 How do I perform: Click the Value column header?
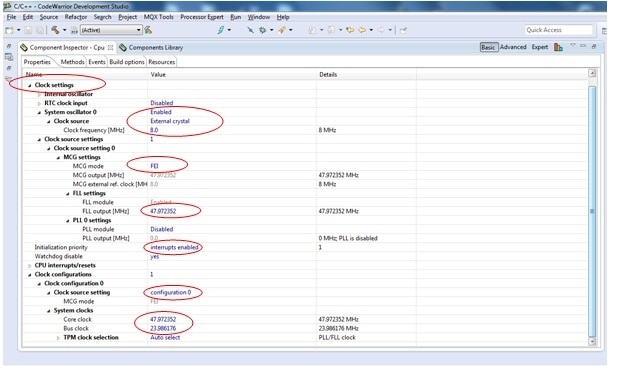(158, 75)
